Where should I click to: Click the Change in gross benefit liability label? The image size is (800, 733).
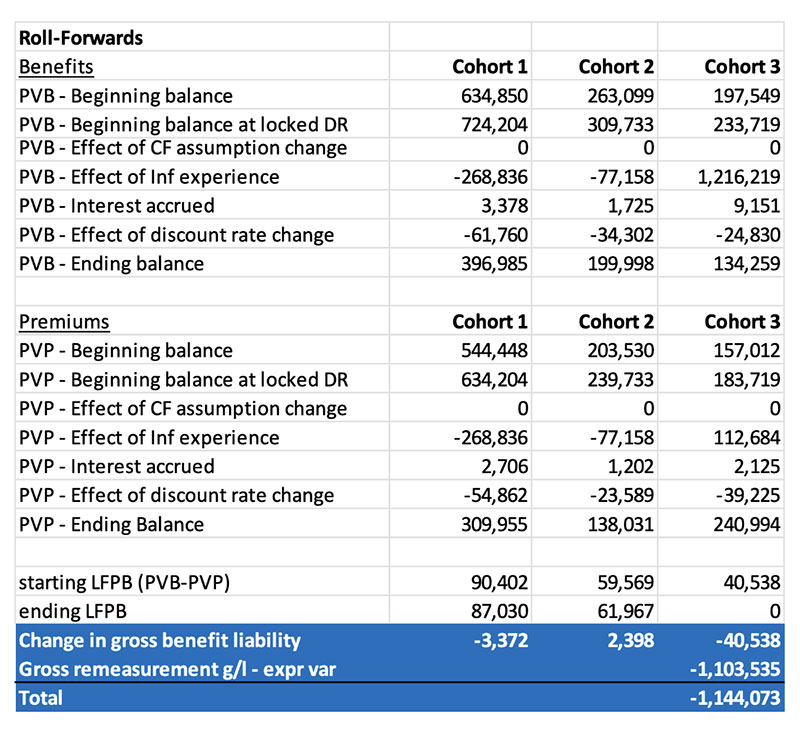pyautogui.click(x=160, y=640)
